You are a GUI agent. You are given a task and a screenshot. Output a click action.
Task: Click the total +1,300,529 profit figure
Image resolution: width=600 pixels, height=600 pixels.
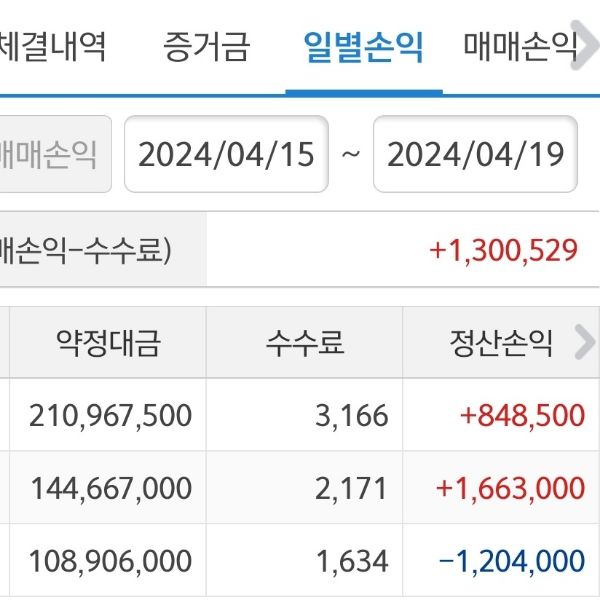(503, 250)
